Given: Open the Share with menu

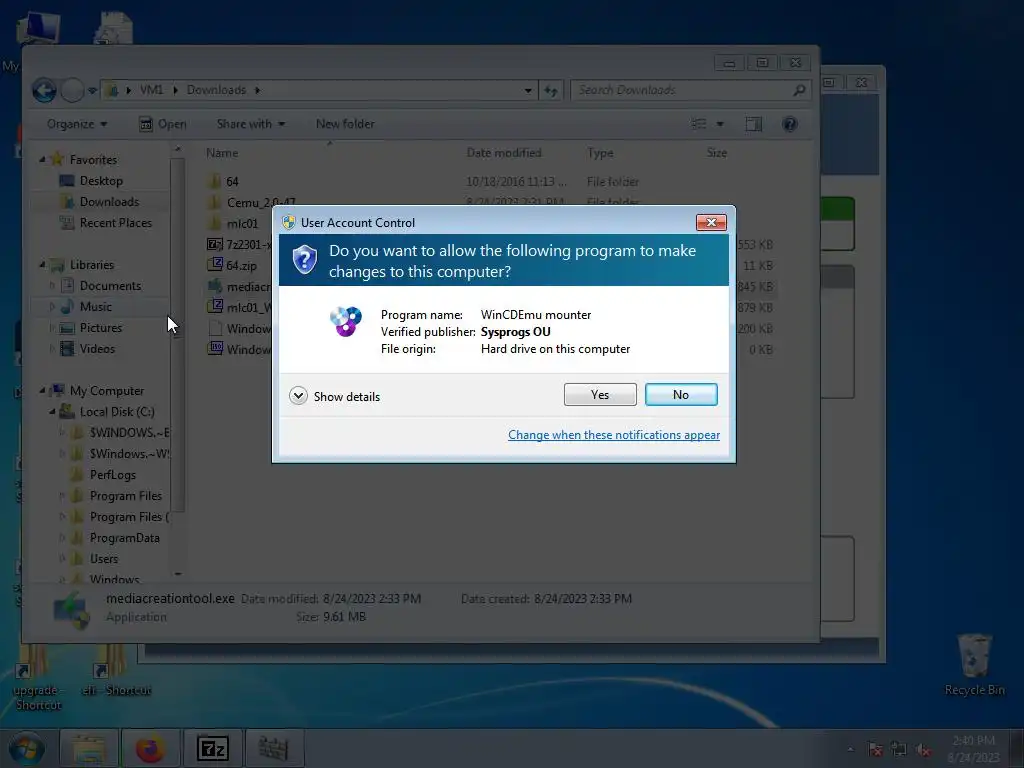Looking at the screenshot, I should tap(251, 124).
